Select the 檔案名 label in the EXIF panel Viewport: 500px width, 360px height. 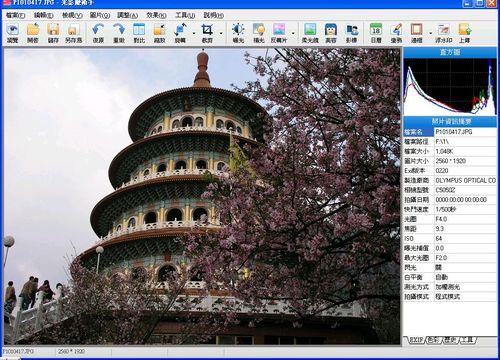(x=419, y=132)
